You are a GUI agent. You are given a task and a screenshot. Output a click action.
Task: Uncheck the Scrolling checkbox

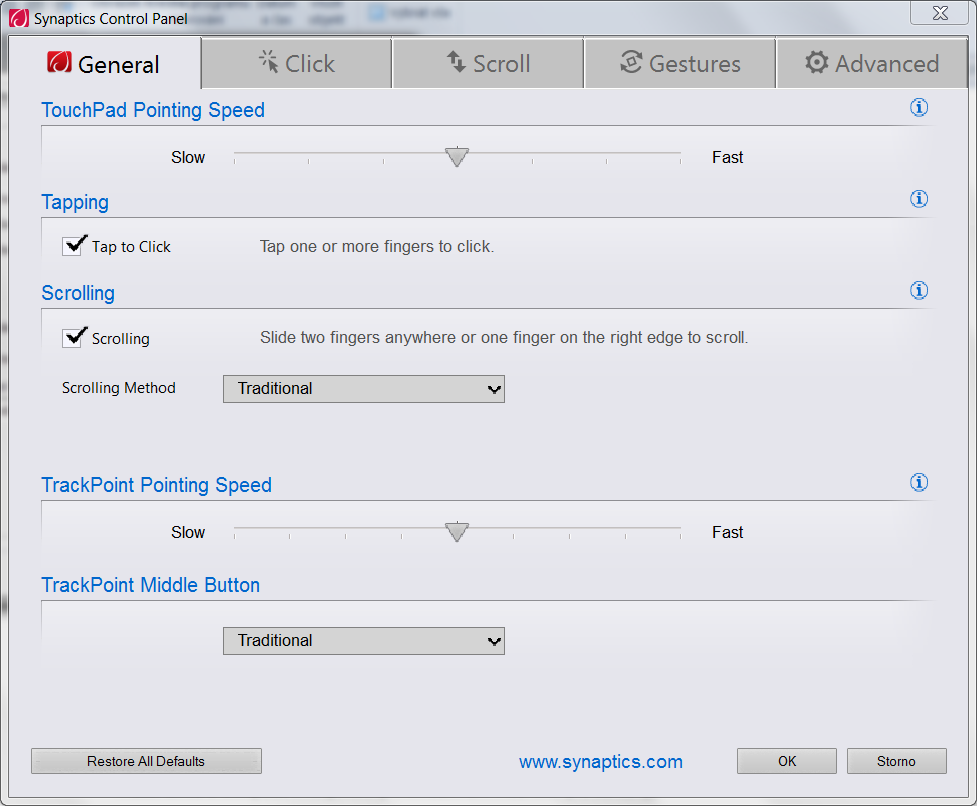click(x=74, y=338)
